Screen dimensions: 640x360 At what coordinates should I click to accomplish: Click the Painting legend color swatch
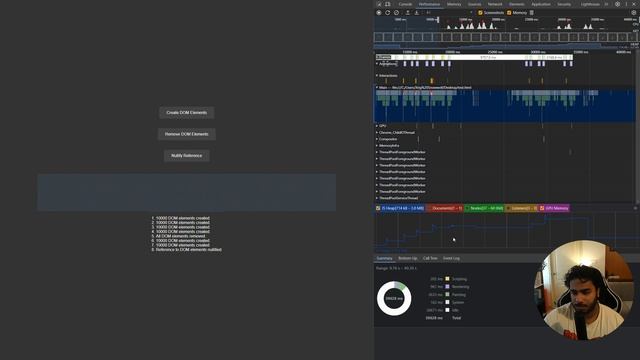pos(447,294)
